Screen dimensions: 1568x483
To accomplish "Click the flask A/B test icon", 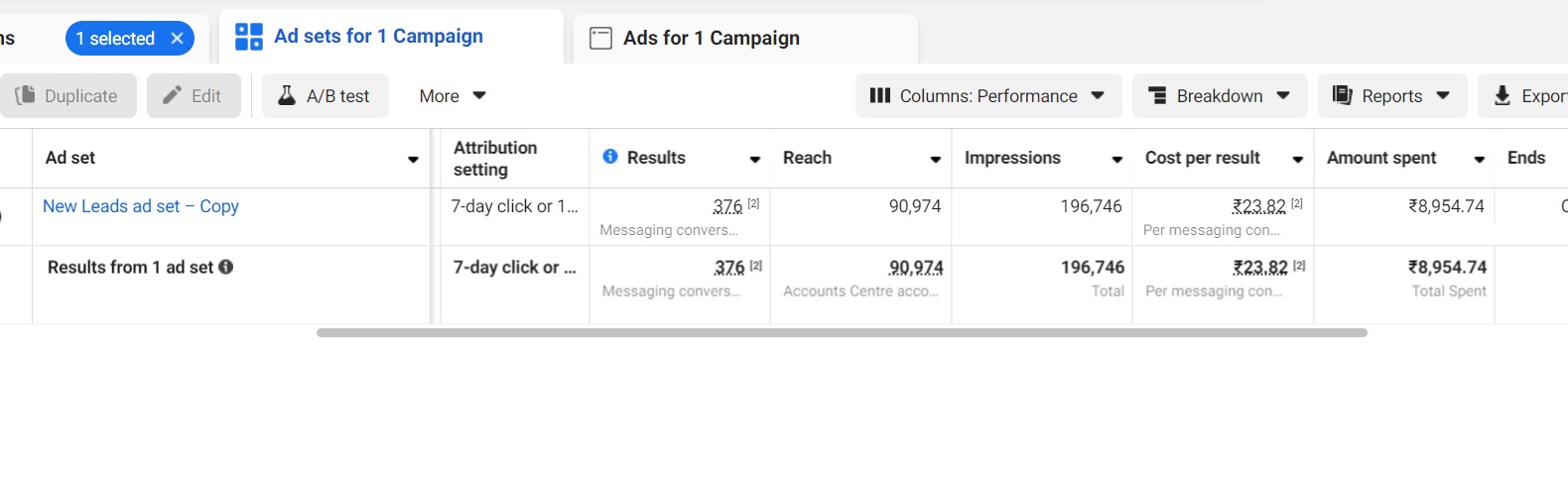I will pyautogui.click(x=287, y=95).
